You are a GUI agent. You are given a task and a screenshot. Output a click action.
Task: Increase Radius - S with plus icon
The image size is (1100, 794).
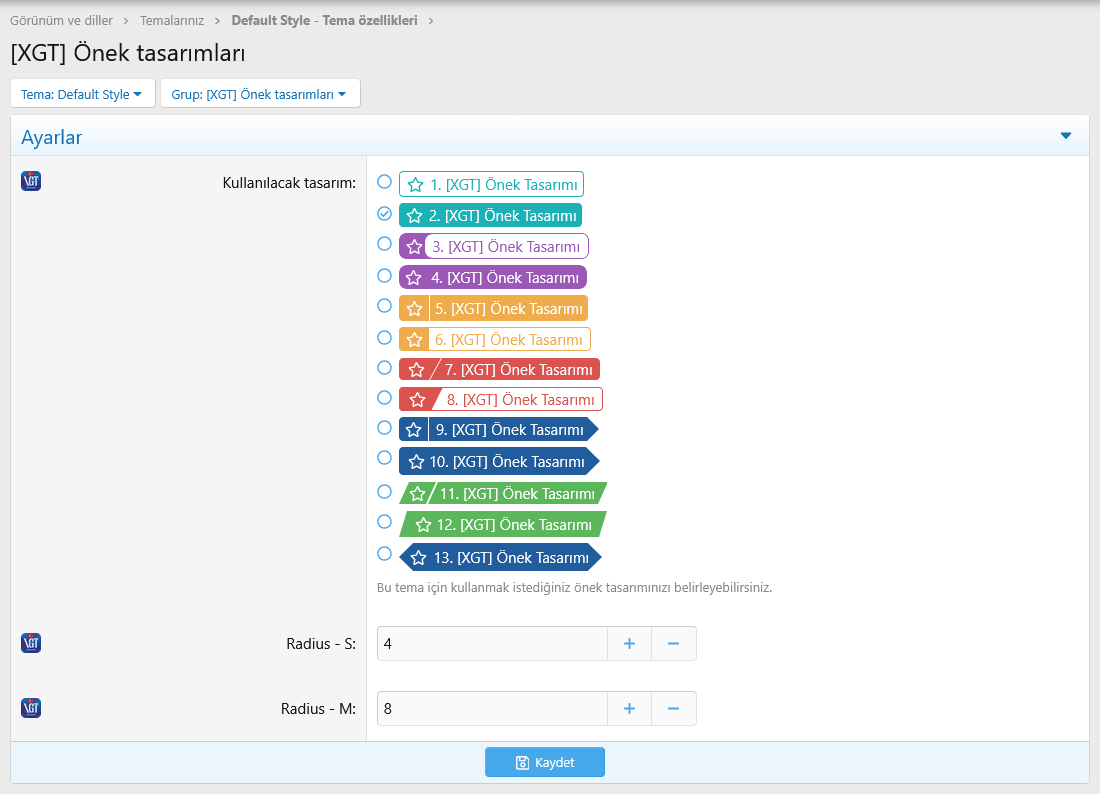click(629, 644)
